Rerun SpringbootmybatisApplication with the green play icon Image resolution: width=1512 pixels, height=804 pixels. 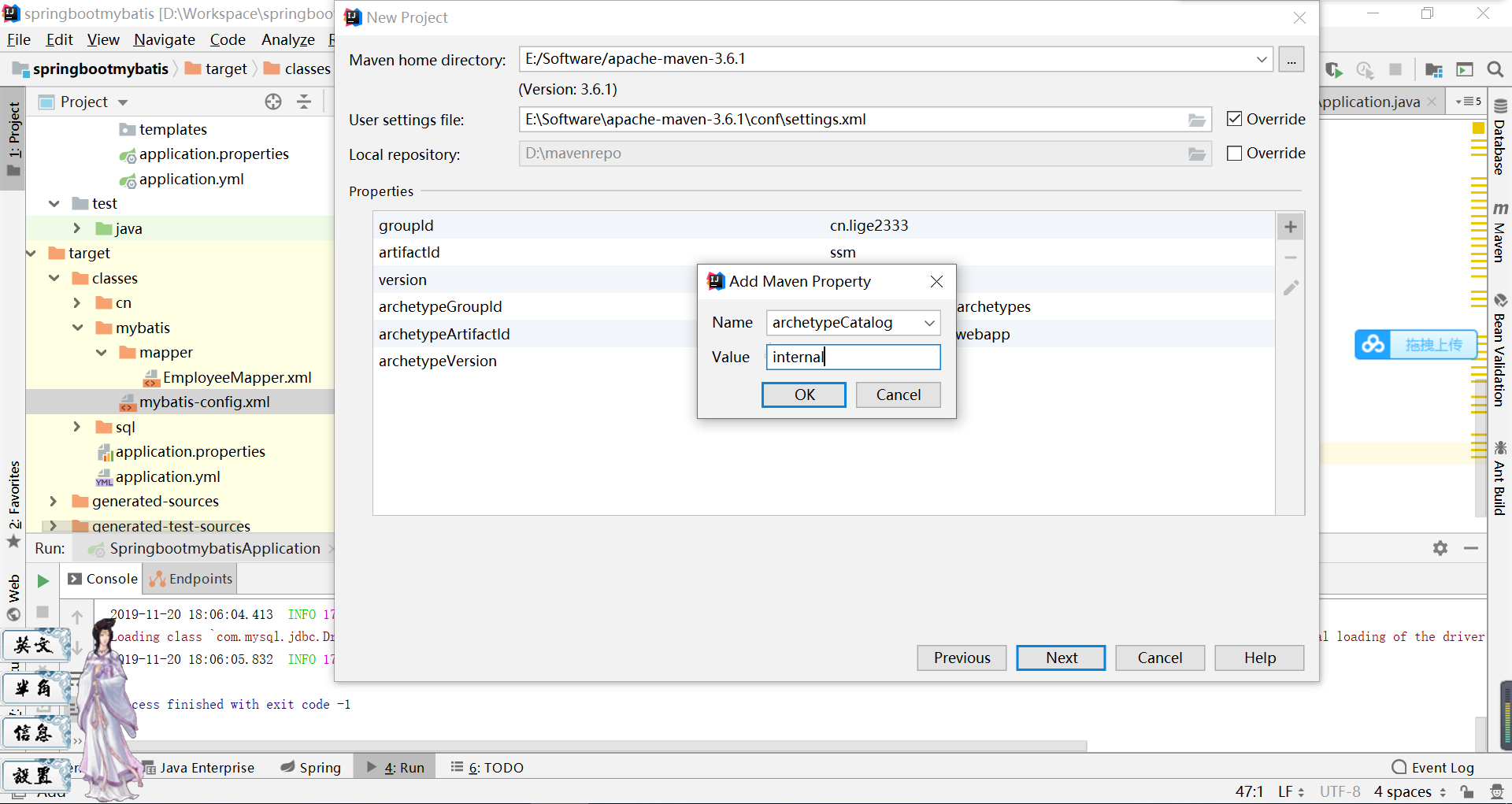(x=43, y=581)
